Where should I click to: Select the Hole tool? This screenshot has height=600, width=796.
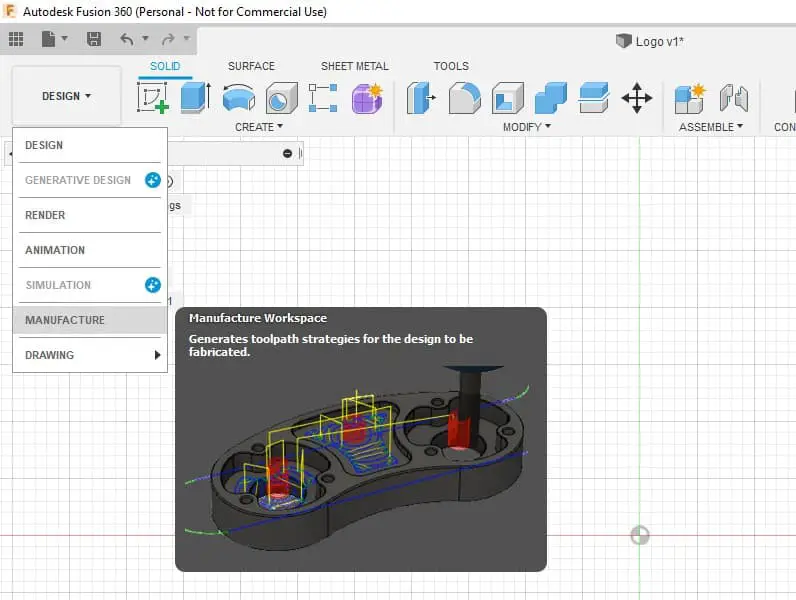(x=281, y=97)
